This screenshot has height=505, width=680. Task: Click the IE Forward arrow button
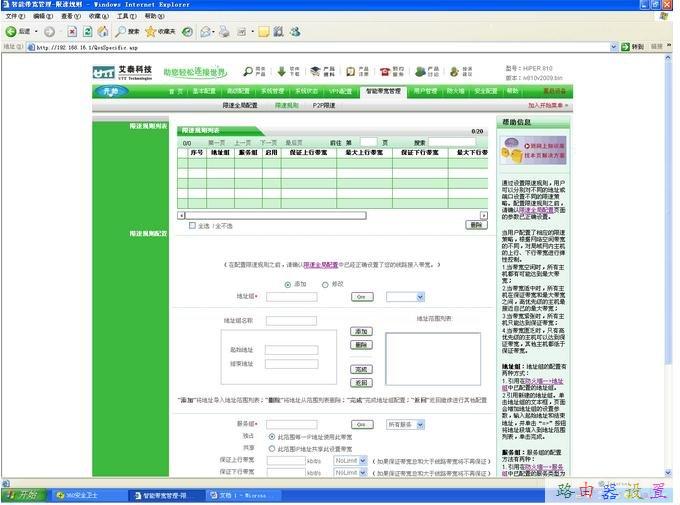click(x=49, y=31)
